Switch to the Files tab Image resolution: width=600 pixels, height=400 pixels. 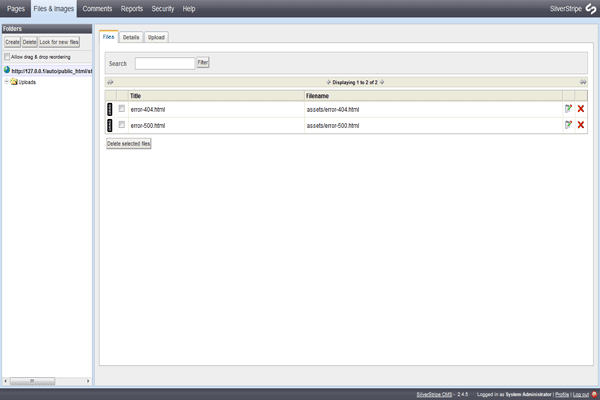coord(109,37)
